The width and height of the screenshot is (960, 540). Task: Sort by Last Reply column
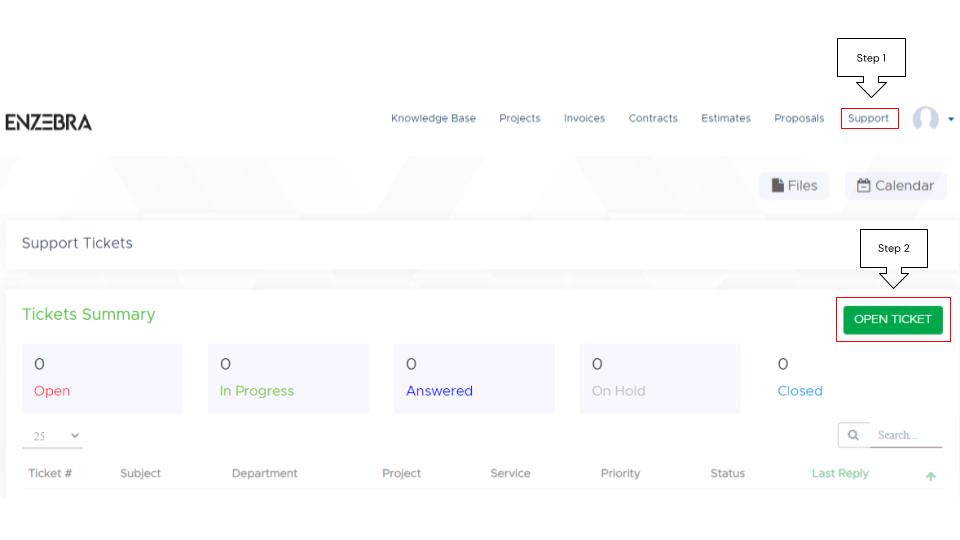pyautogui.click(x=840, y=473)
